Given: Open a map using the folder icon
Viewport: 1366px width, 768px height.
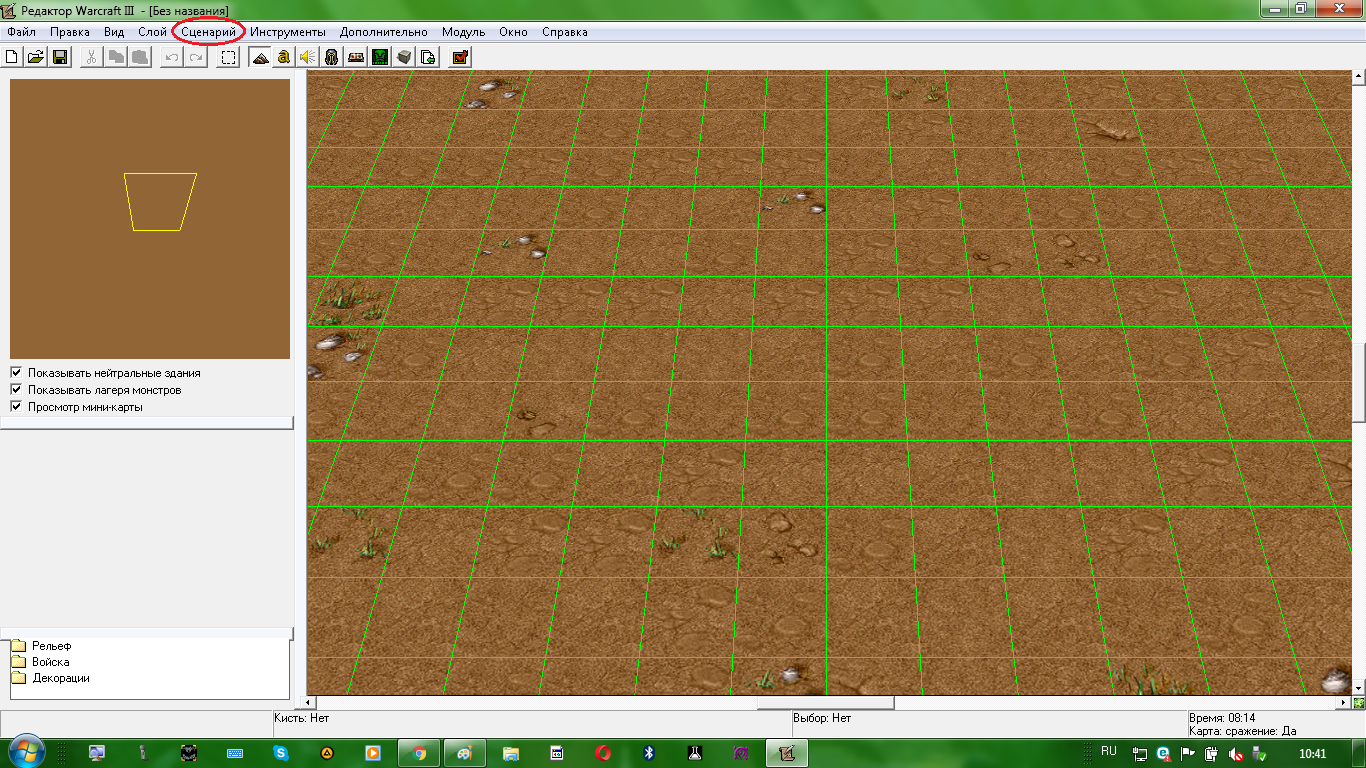Looking at the screenshot, I should 36,57.
